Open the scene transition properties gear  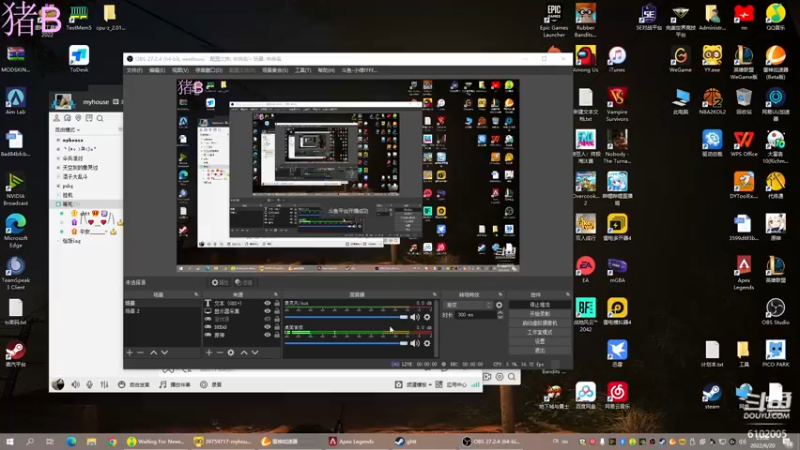coord(499,305)
